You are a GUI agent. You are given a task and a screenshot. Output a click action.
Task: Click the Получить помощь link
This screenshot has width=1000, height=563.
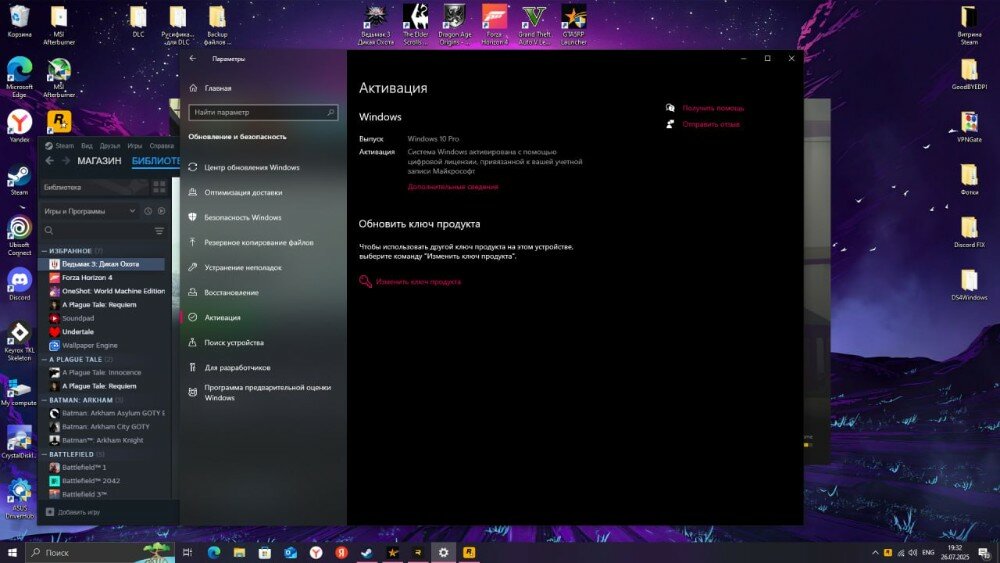[x=713, y=108]
